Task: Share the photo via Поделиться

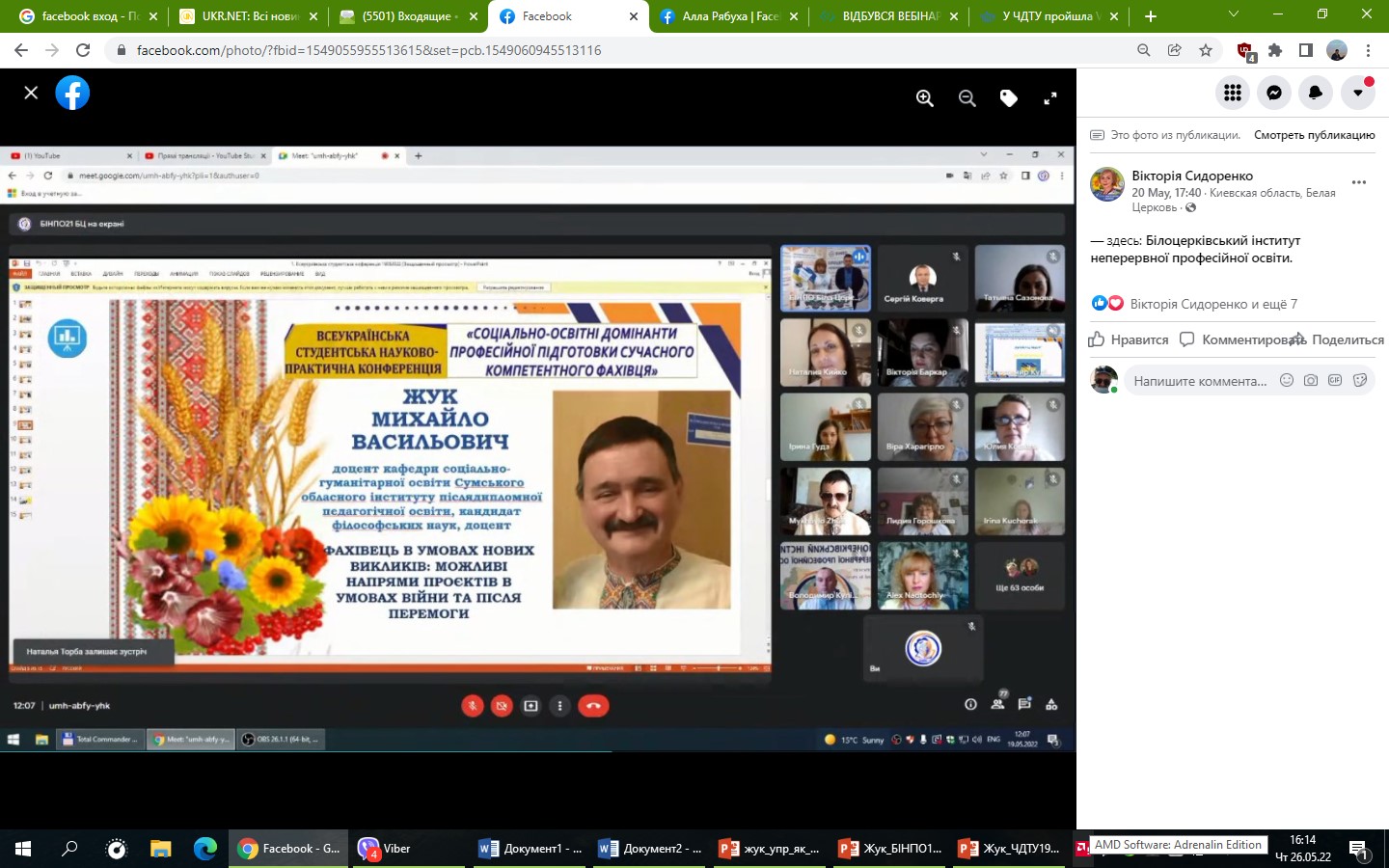Action: pos(1339,339)
